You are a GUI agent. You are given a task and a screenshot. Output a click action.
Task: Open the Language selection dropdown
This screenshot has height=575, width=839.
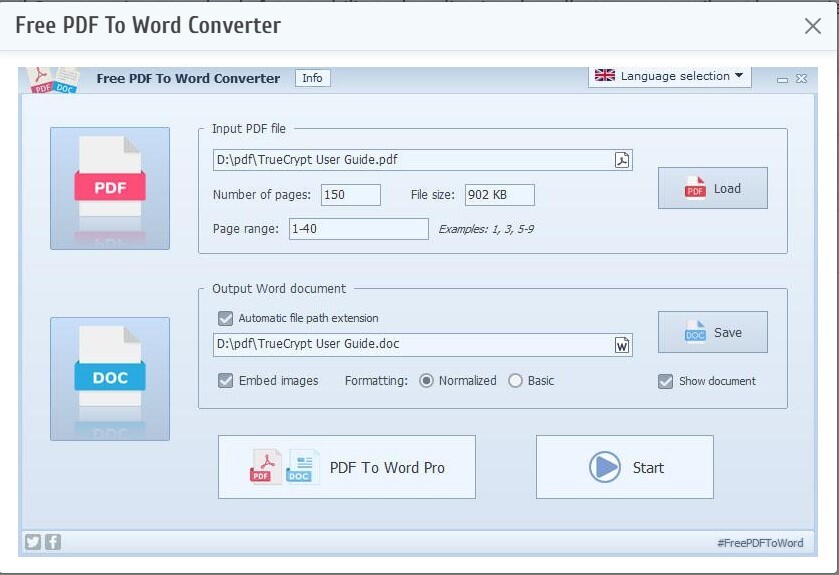(x=669, y=76)
